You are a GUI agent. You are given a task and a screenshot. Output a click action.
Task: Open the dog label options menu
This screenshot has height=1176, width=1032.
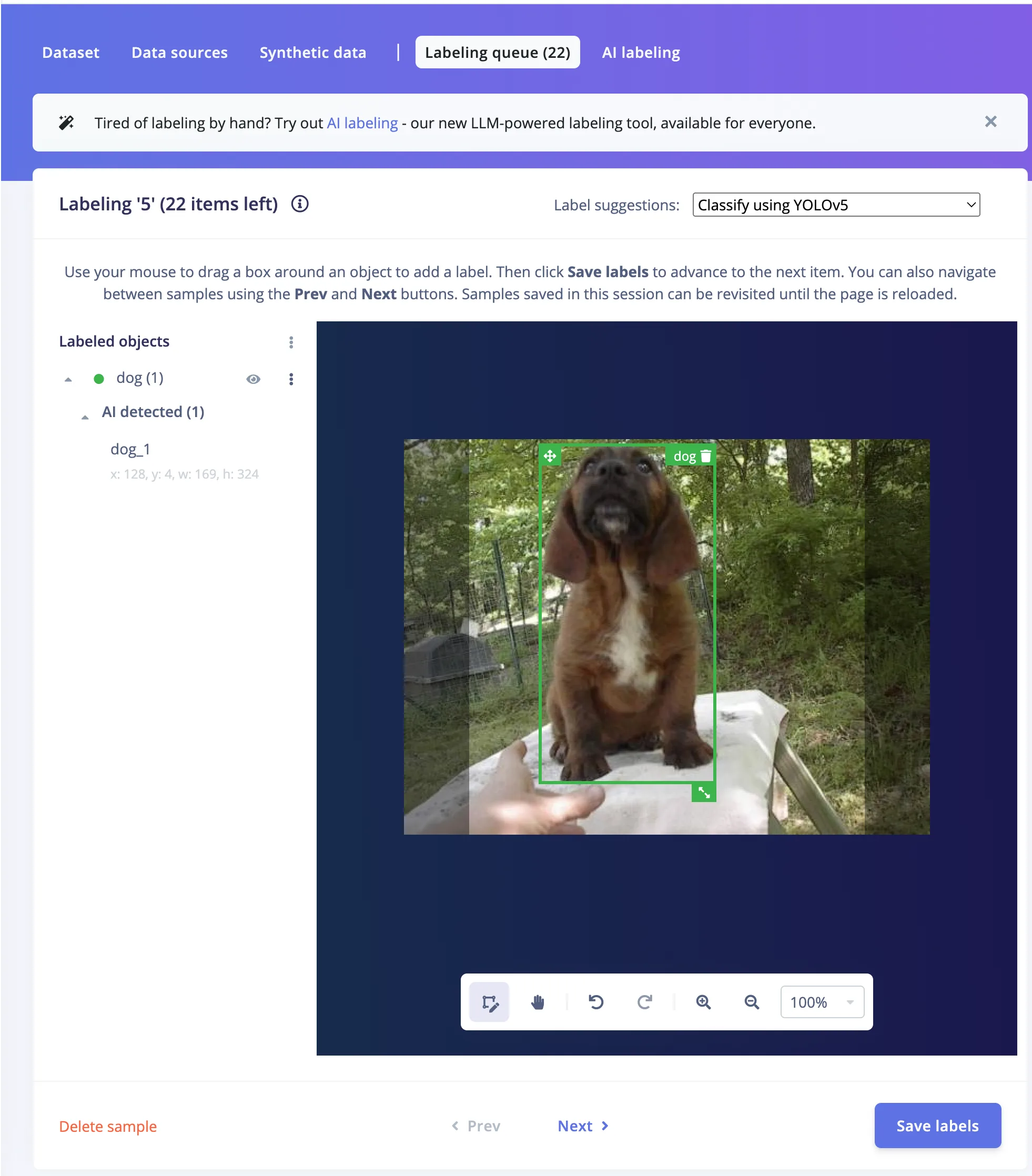(x=291, y=379)
